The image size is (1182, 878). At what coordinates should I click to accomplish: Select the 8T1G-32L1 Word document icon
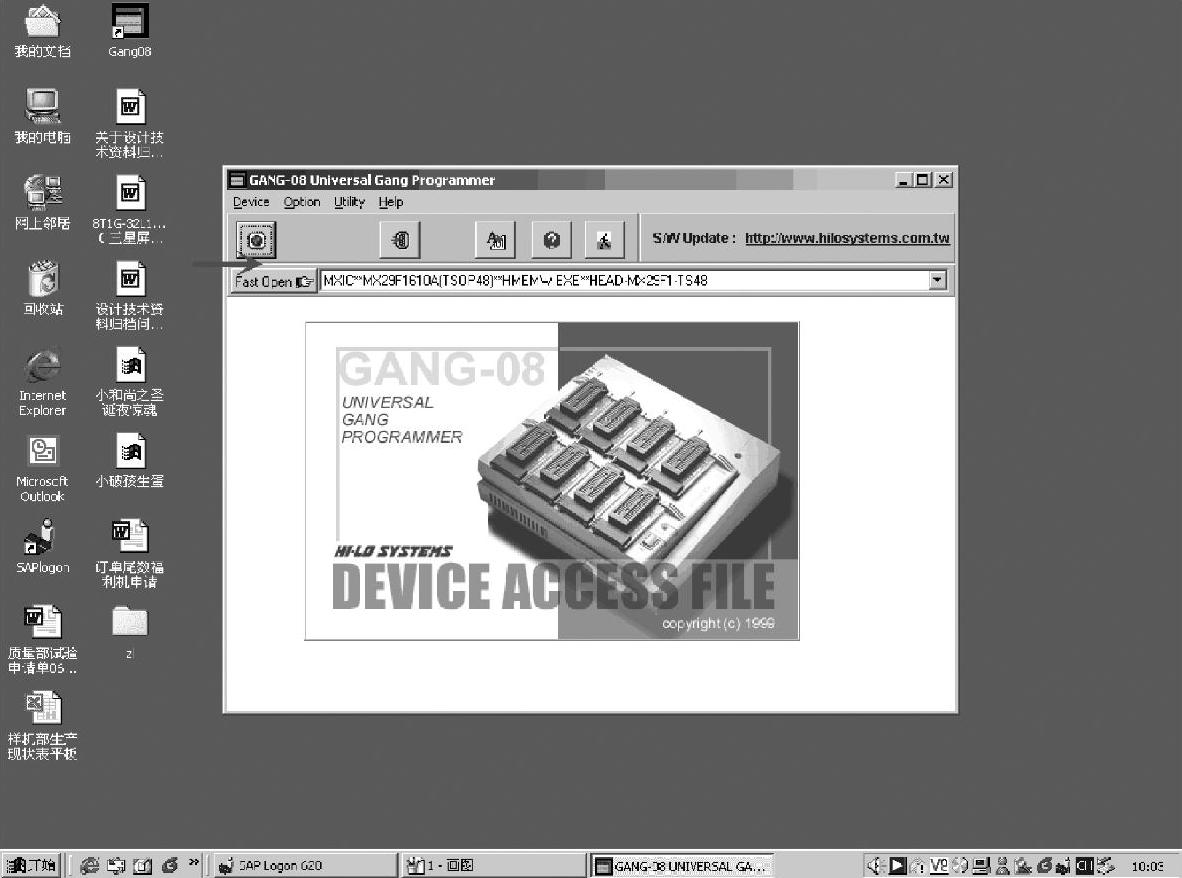129,210
